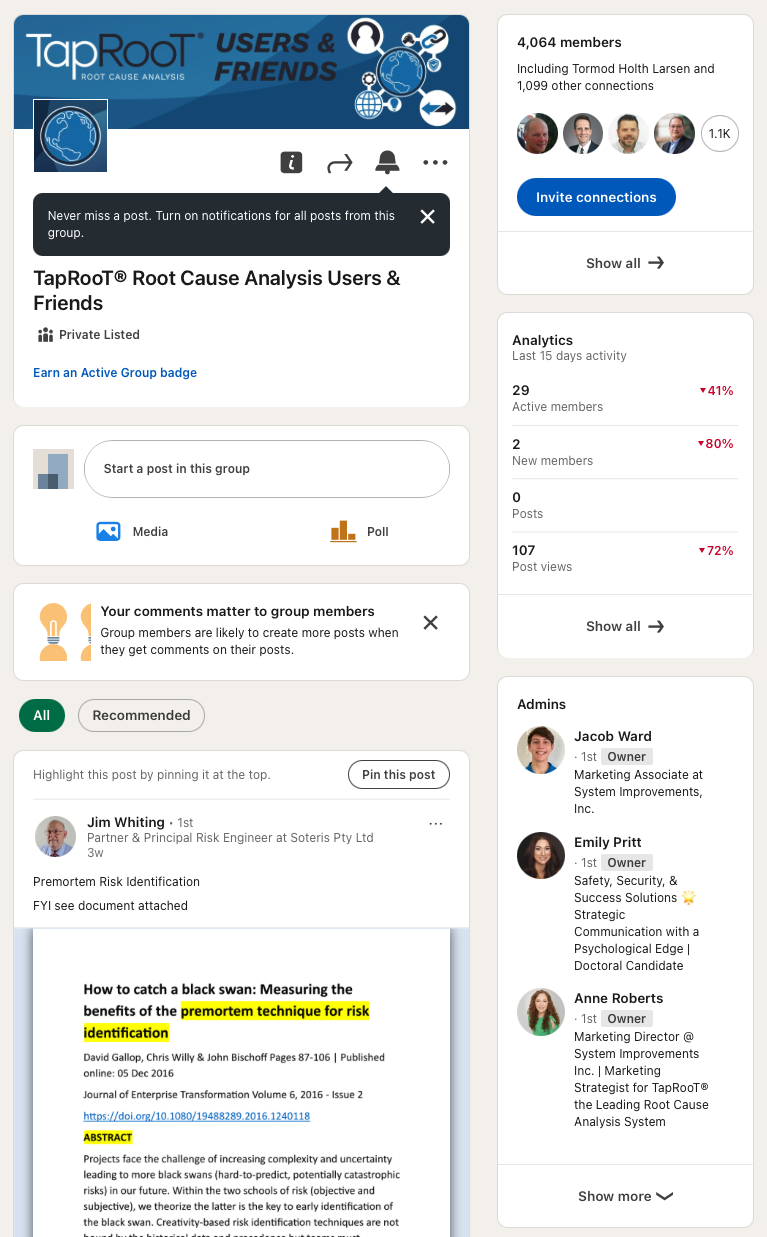Switch to the Recommended filter
Image resolution: width=767 pixels, height=1237 pixels.
coord(141,715)
